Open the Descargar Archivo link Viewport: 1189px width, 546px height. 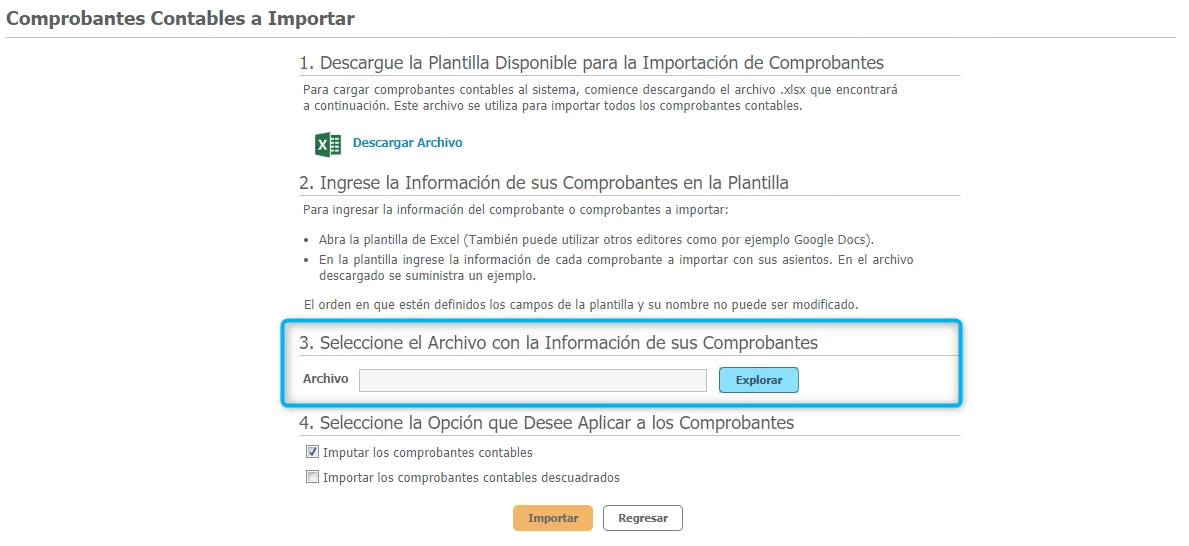(x=407, y=143)
